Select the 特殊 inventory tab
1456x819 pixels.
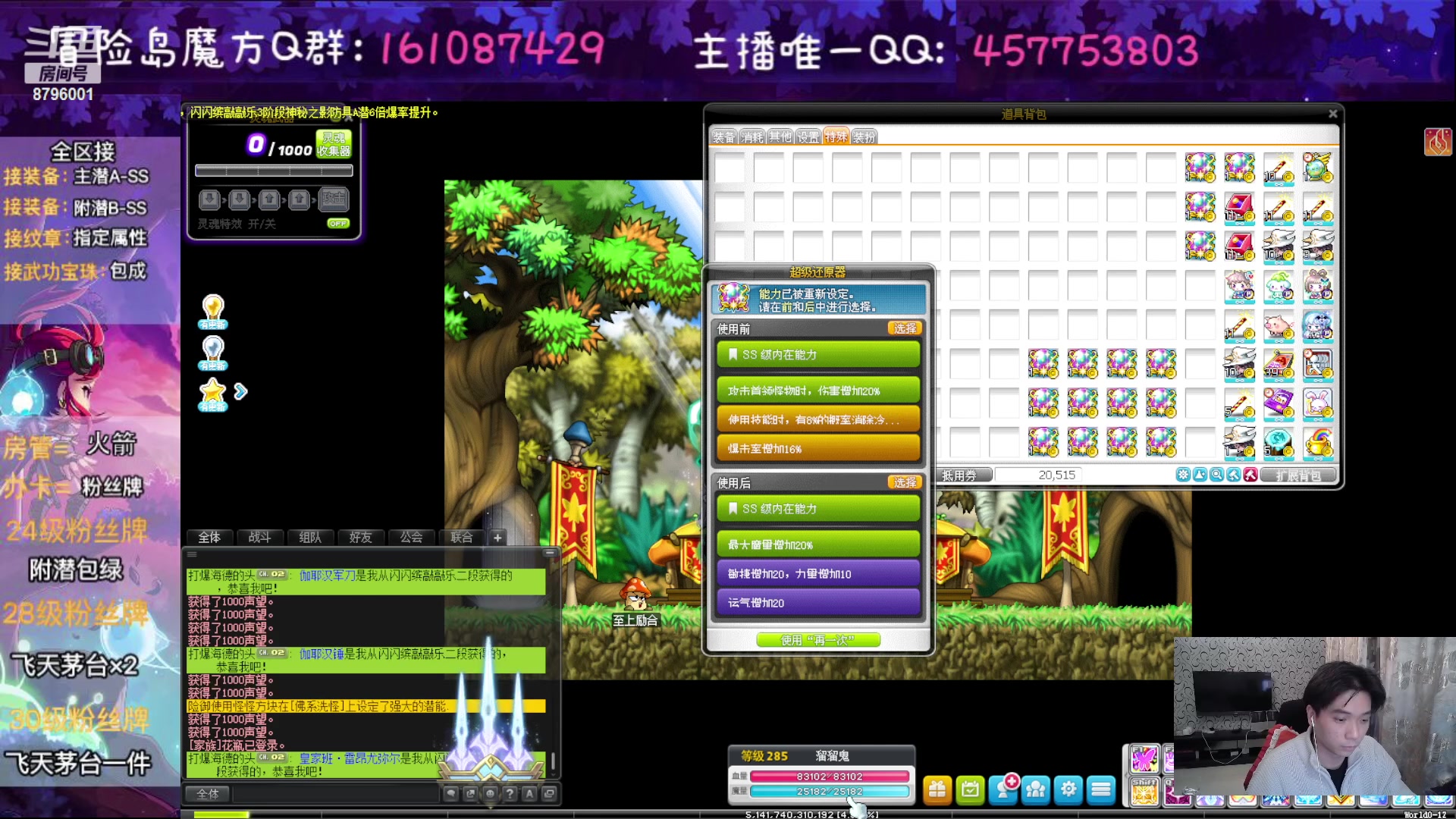tap(836, 136)
